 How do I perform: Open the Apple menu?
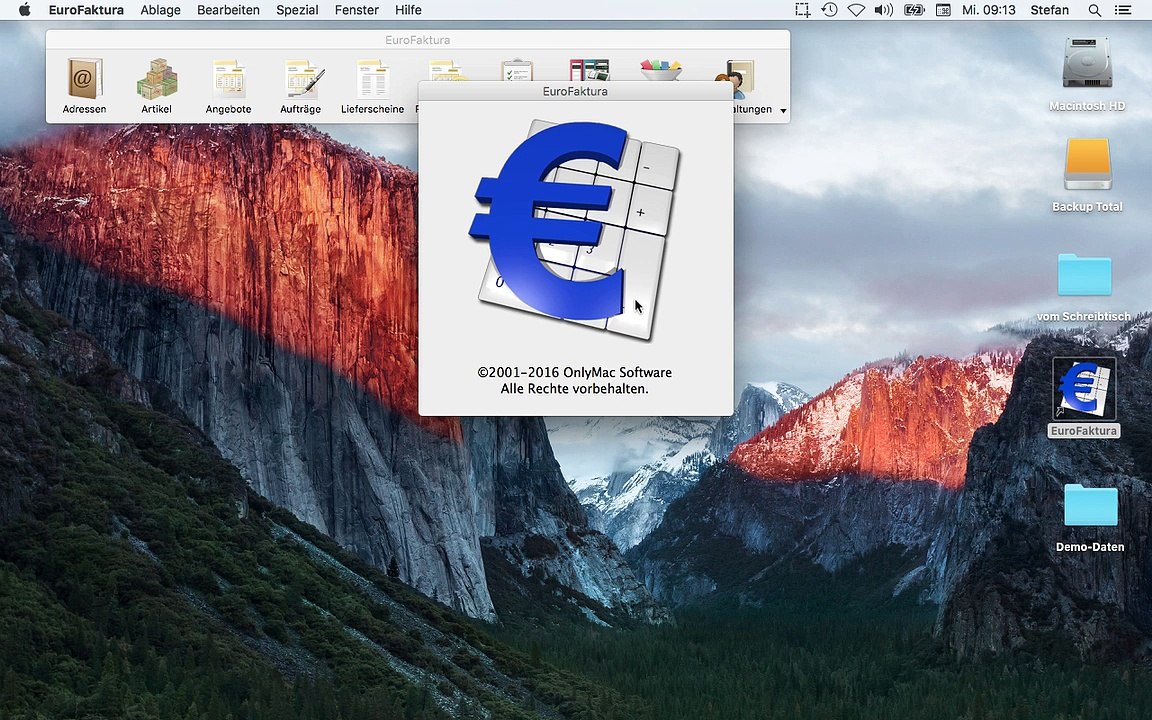[x=24, y=10]
